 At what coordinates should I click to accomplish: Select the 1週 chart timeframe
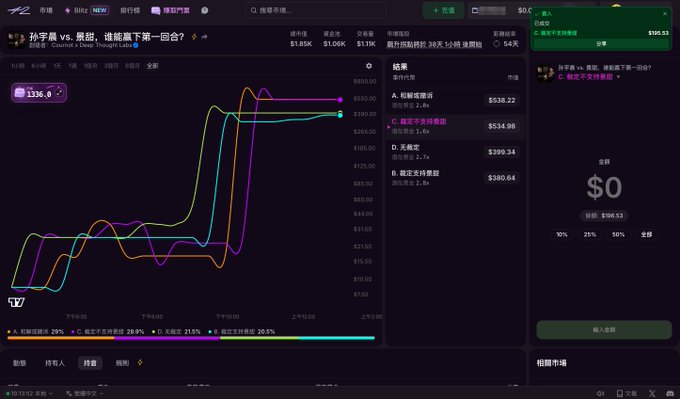[x=72, y=66]
